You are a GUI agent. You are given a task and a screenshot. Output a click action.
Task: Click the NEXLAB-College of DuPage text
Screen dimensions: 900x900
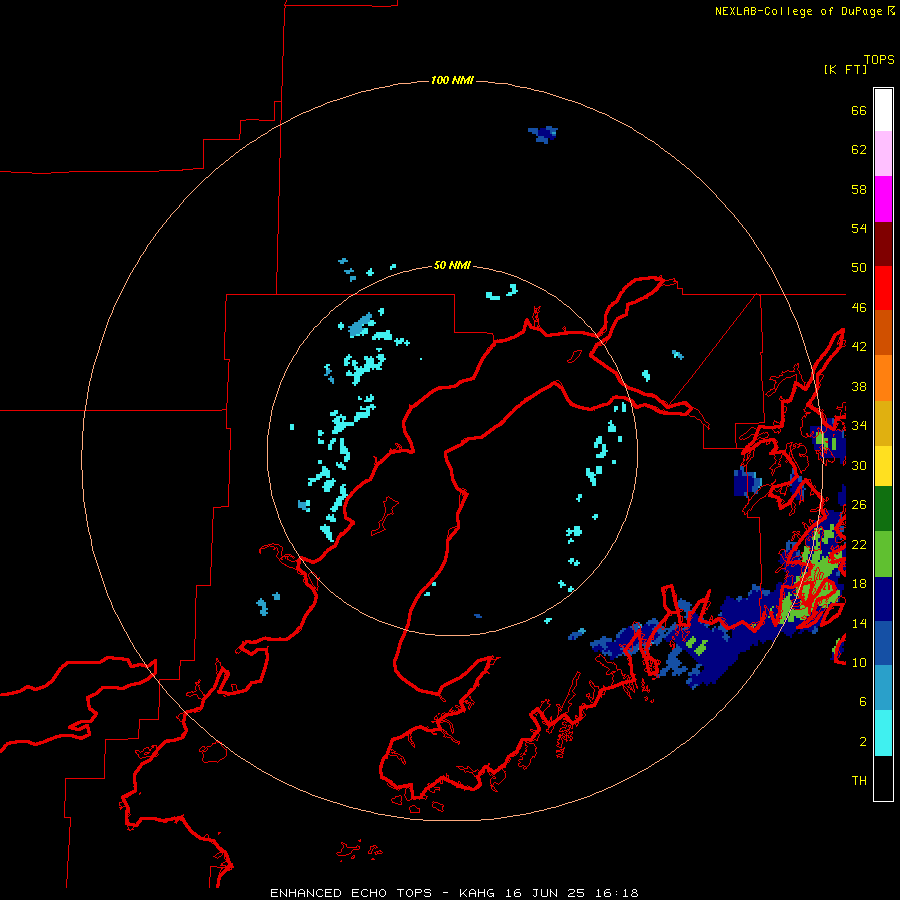click(798, 11)
